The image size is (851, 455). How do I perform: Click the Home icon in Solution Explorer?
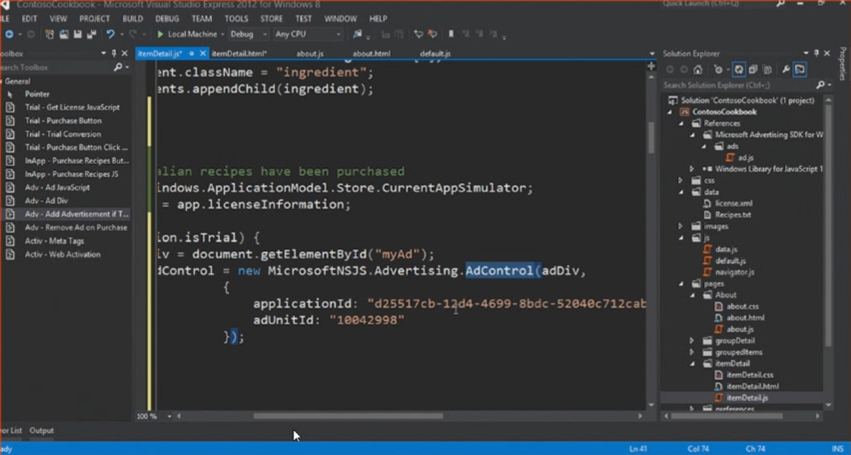698,69
